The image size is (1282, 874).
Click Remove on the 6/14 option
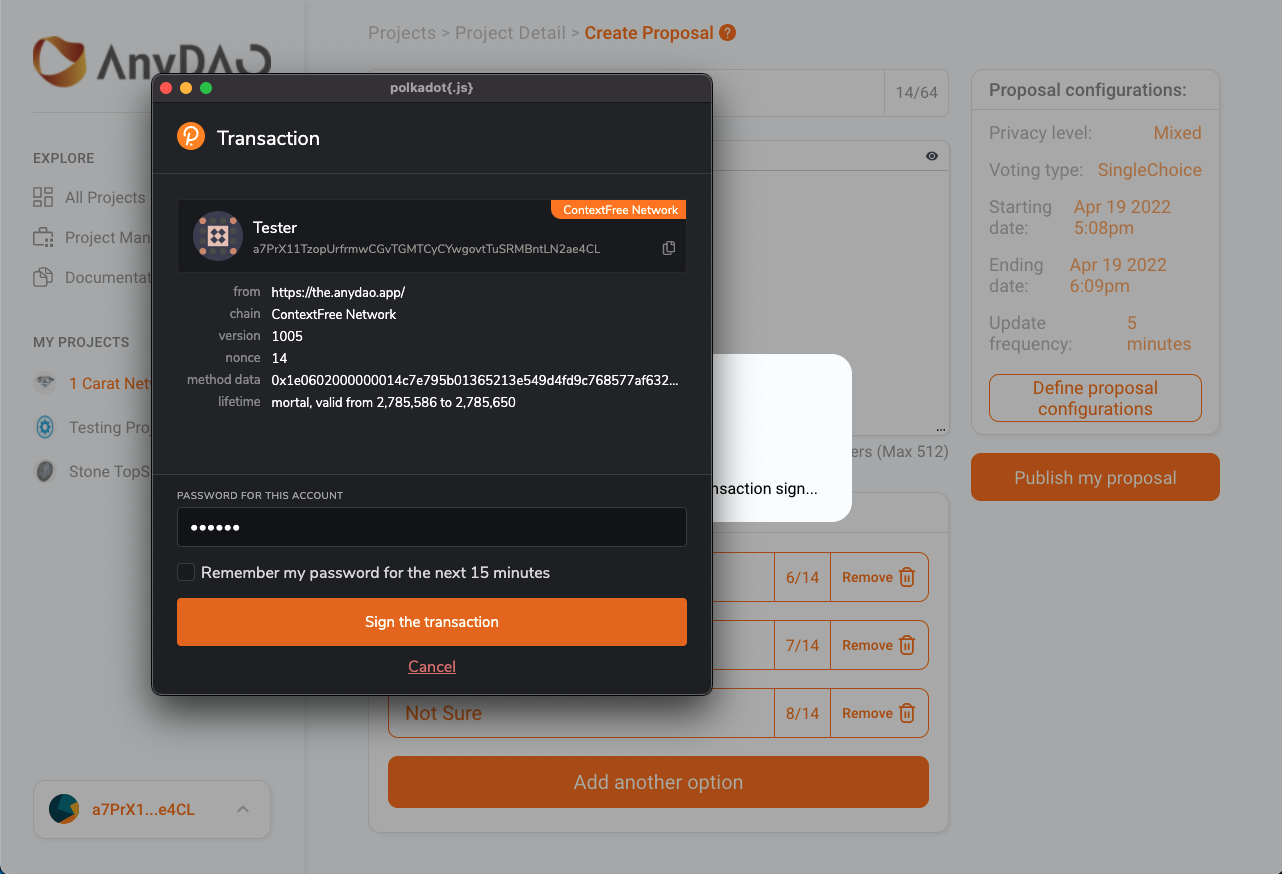[x=879, y=577]
